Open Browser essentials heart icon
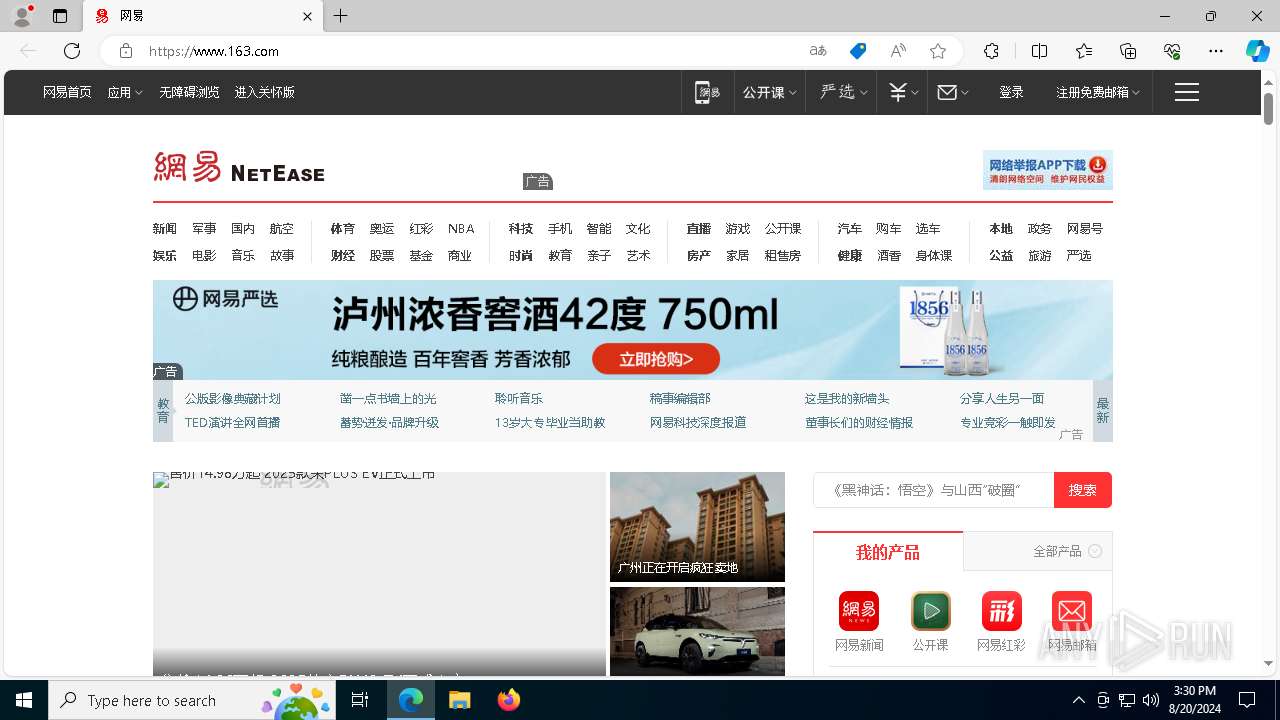This screenshot has width=1280, height=720. click(1172, 51)
